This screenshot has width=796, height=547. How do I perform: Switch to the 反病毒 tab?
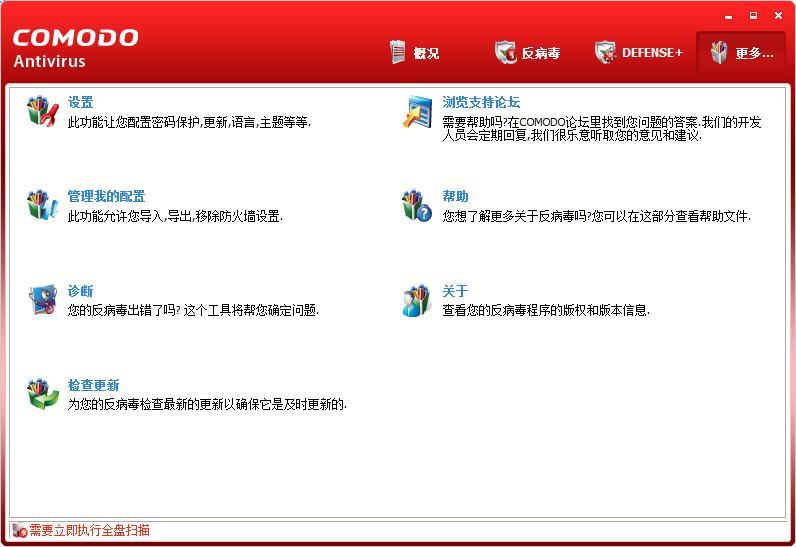tap(527, 52)
